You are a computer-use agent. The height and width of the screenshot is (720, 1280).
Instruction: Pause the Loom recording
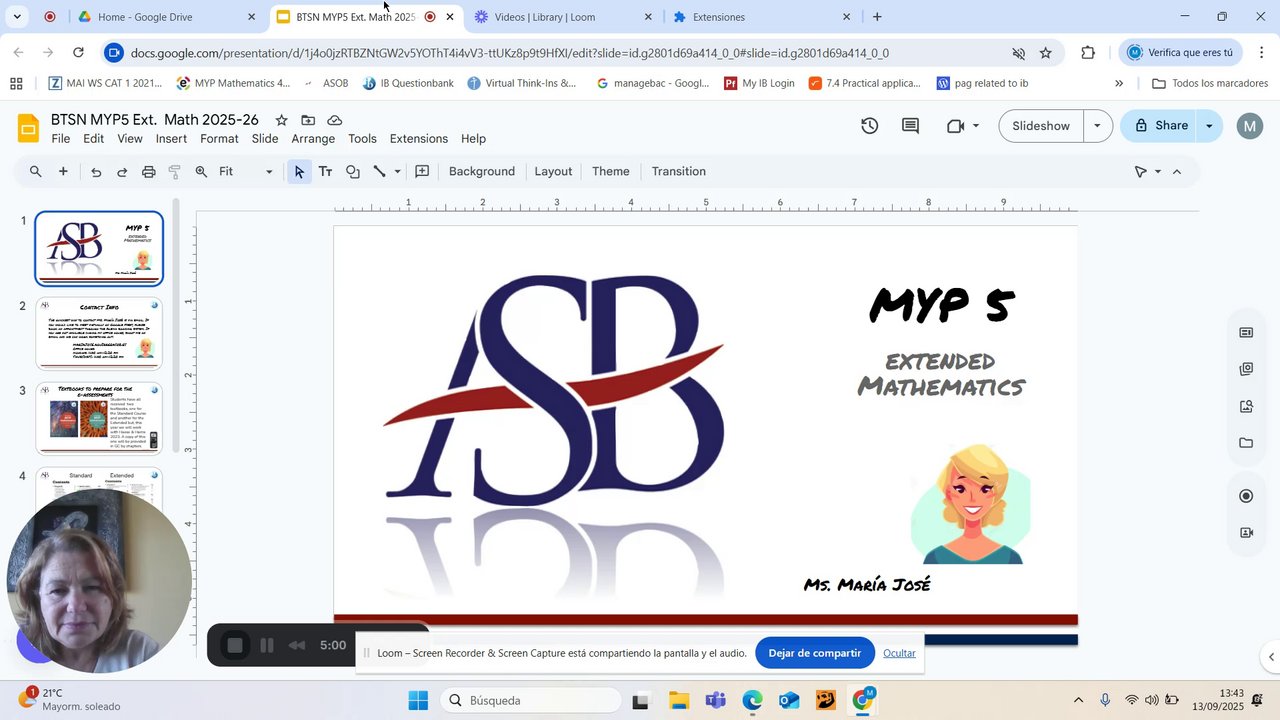[267, 645]
